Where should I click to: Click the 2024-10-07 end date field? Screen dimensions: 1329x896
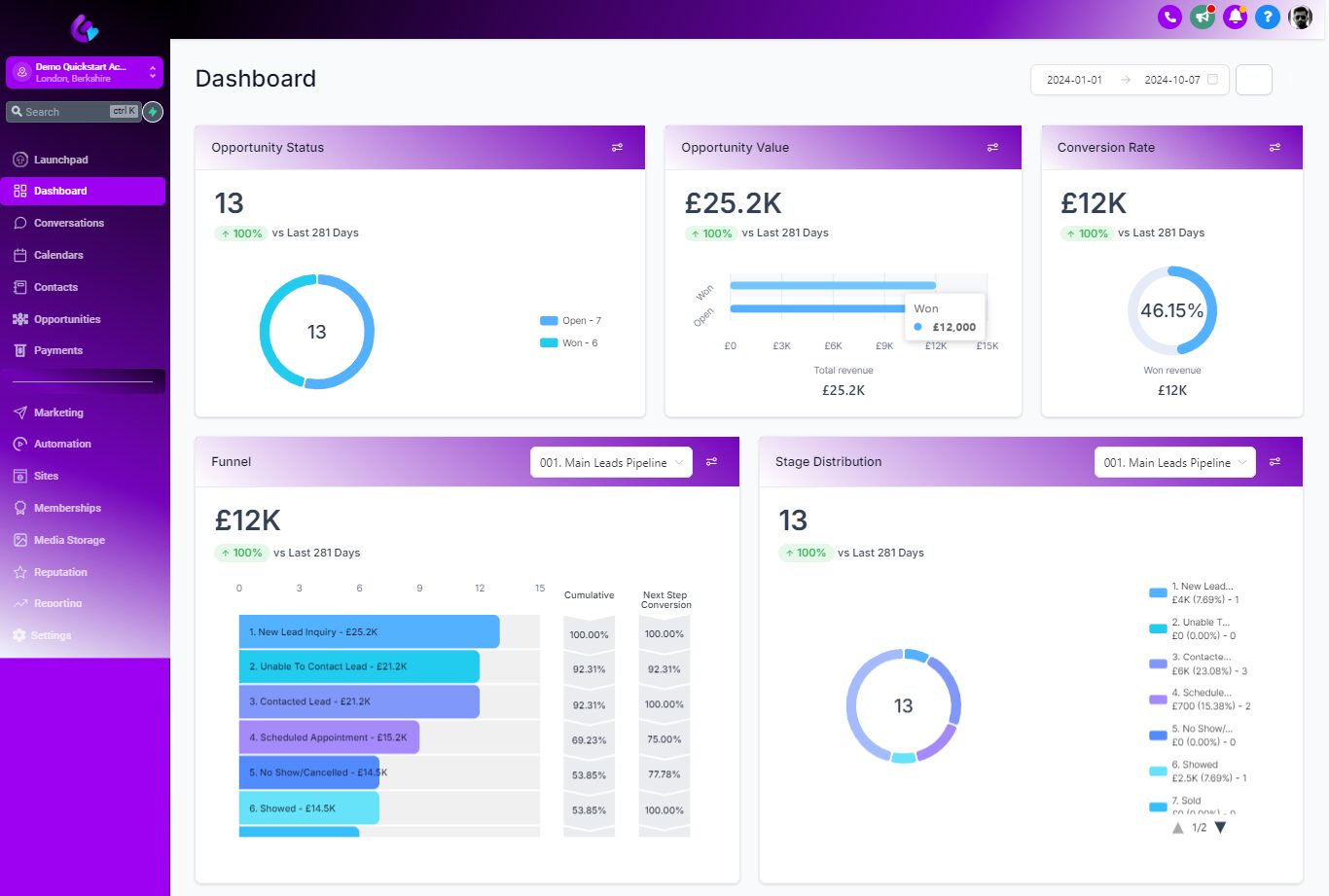[x=1171, y=80]
